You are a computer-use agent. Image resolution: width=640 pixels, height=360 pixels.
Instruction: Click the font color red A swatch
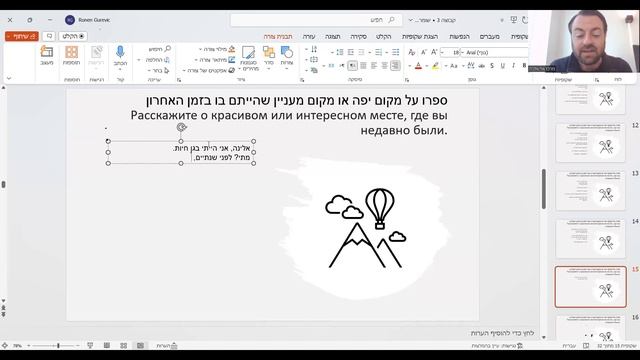click(418, 66)
